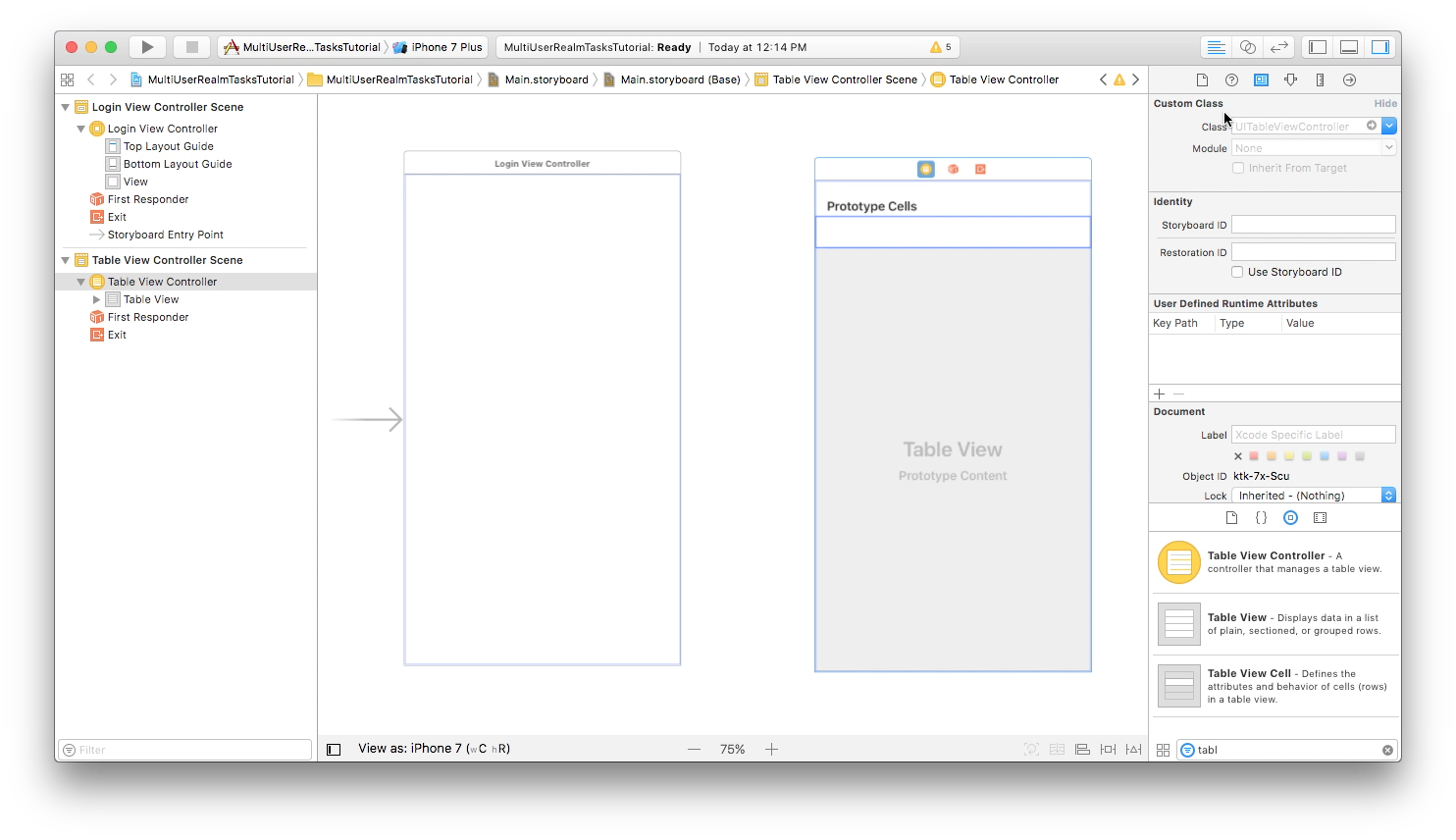
Task: Open the File inspector
Action: (1202, 79)
